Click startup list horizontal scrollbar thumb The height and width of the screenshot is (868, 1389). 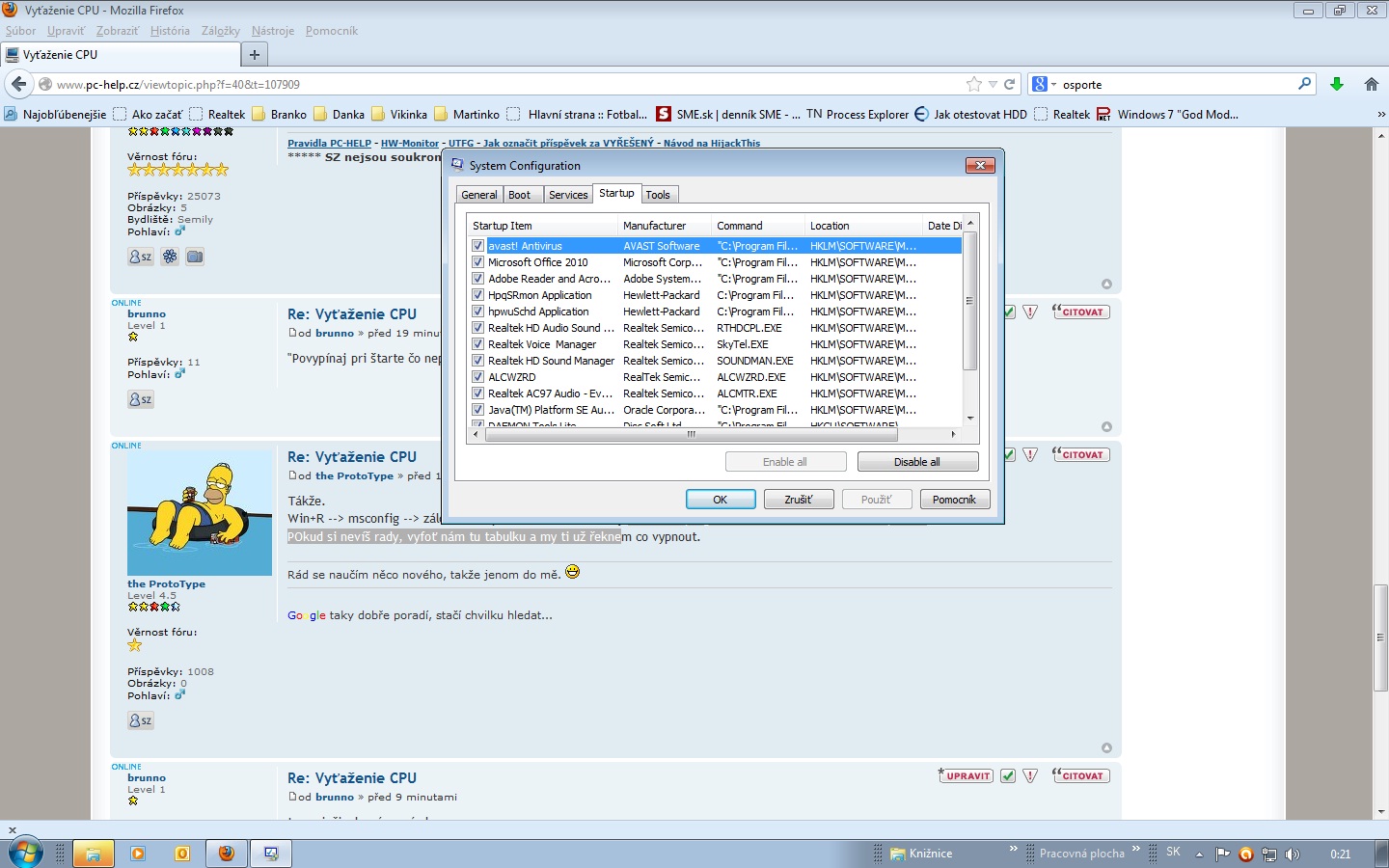click(x=691, y=435)
